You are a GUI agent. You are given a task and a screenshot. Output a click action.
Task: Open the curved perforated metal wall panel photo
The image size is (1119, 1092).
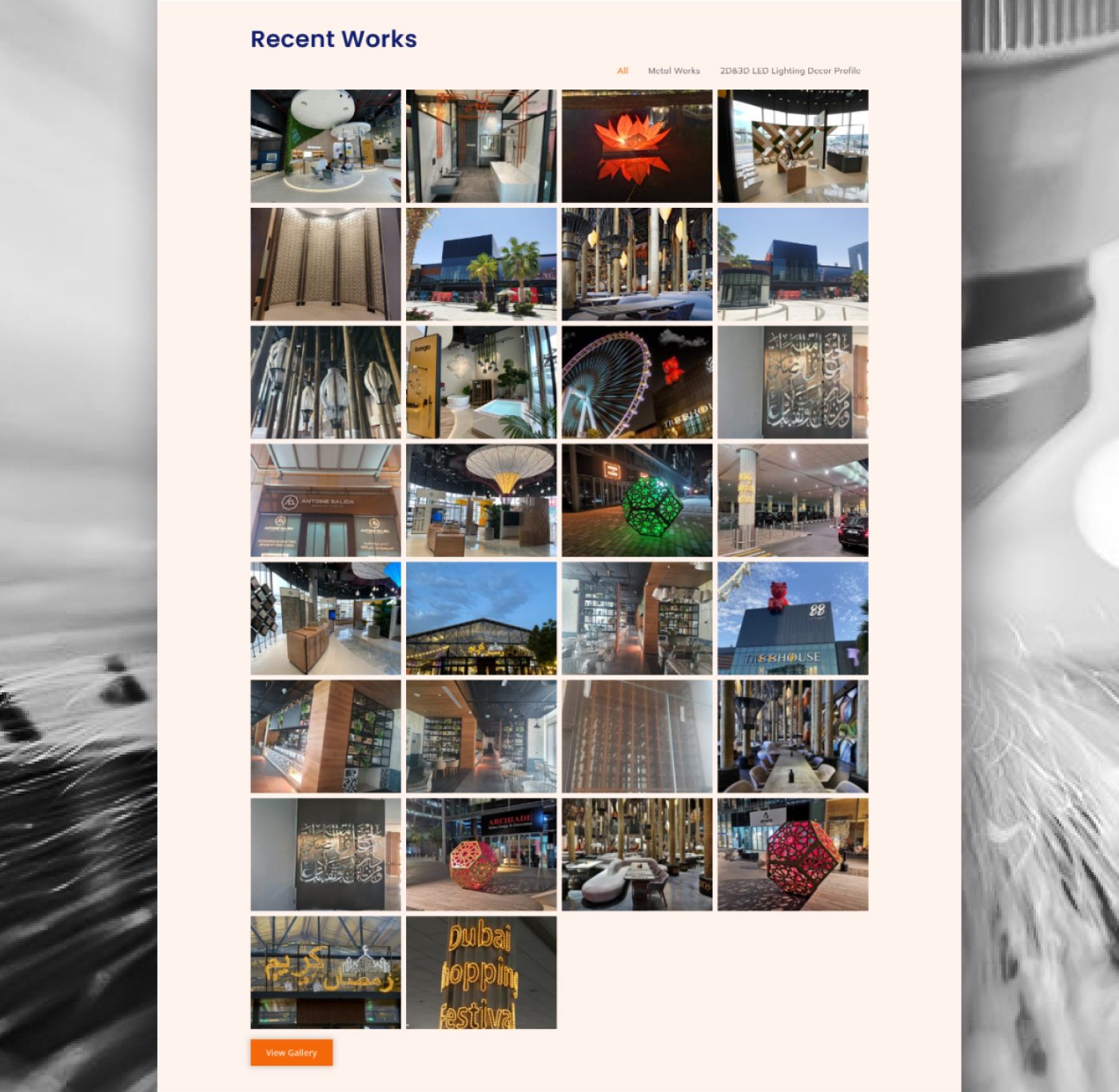(x=325, y=265)
